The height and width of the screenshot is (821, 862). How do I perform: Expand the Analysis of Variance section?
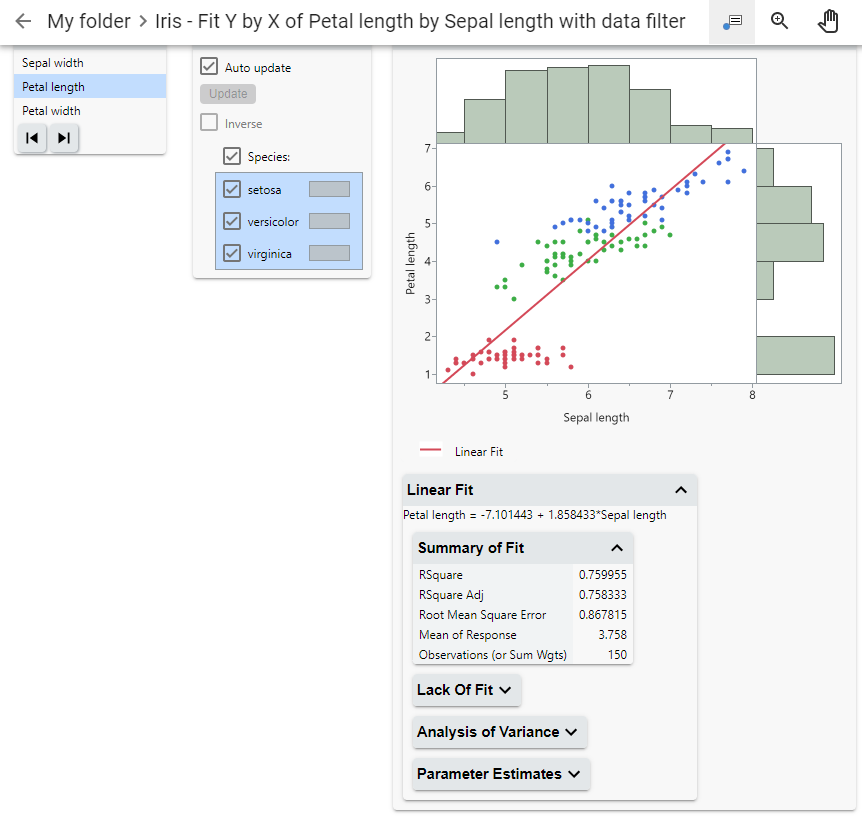pos(499,732)
